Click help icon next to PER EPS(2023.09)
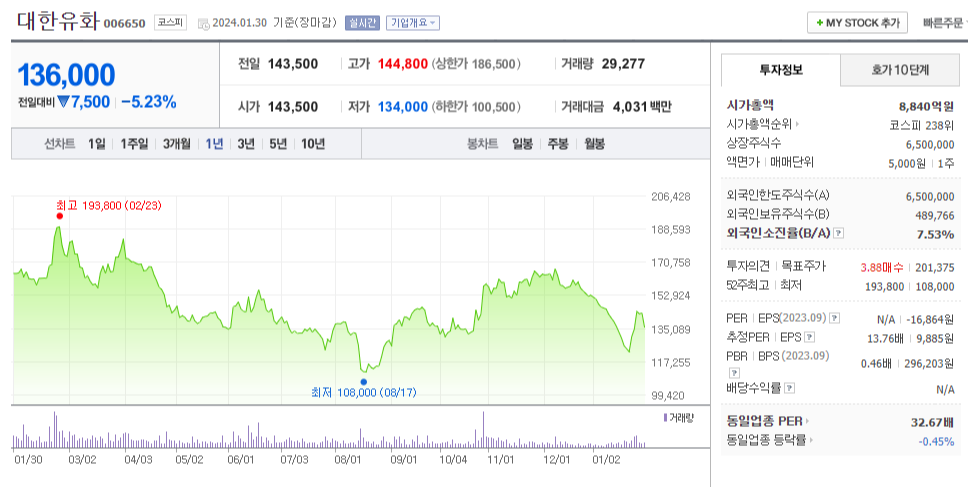Viewport: 968px width, 487px height. [835, 318]
